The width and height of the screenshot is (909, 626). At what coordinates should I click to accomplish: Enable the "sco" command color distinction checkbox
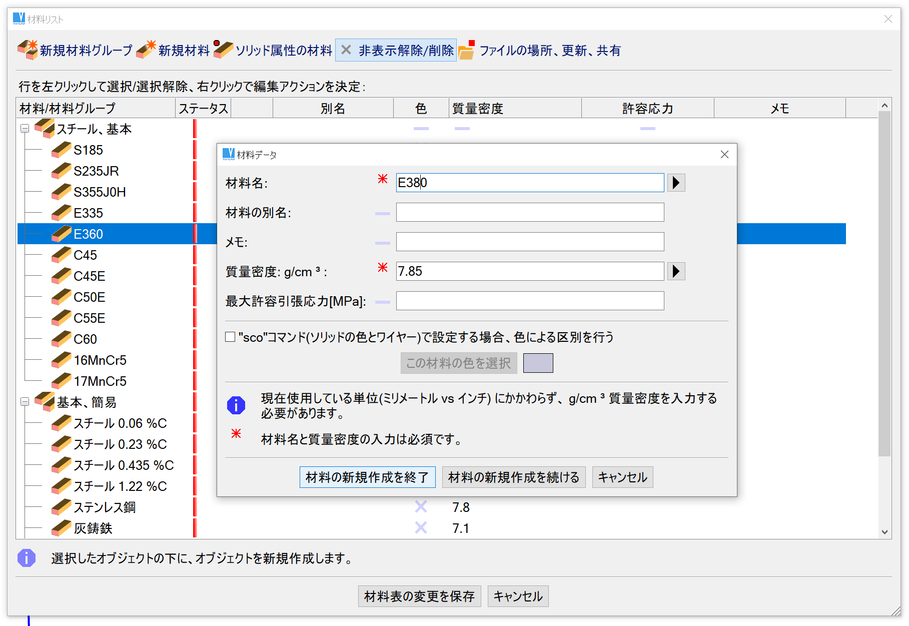231,338
